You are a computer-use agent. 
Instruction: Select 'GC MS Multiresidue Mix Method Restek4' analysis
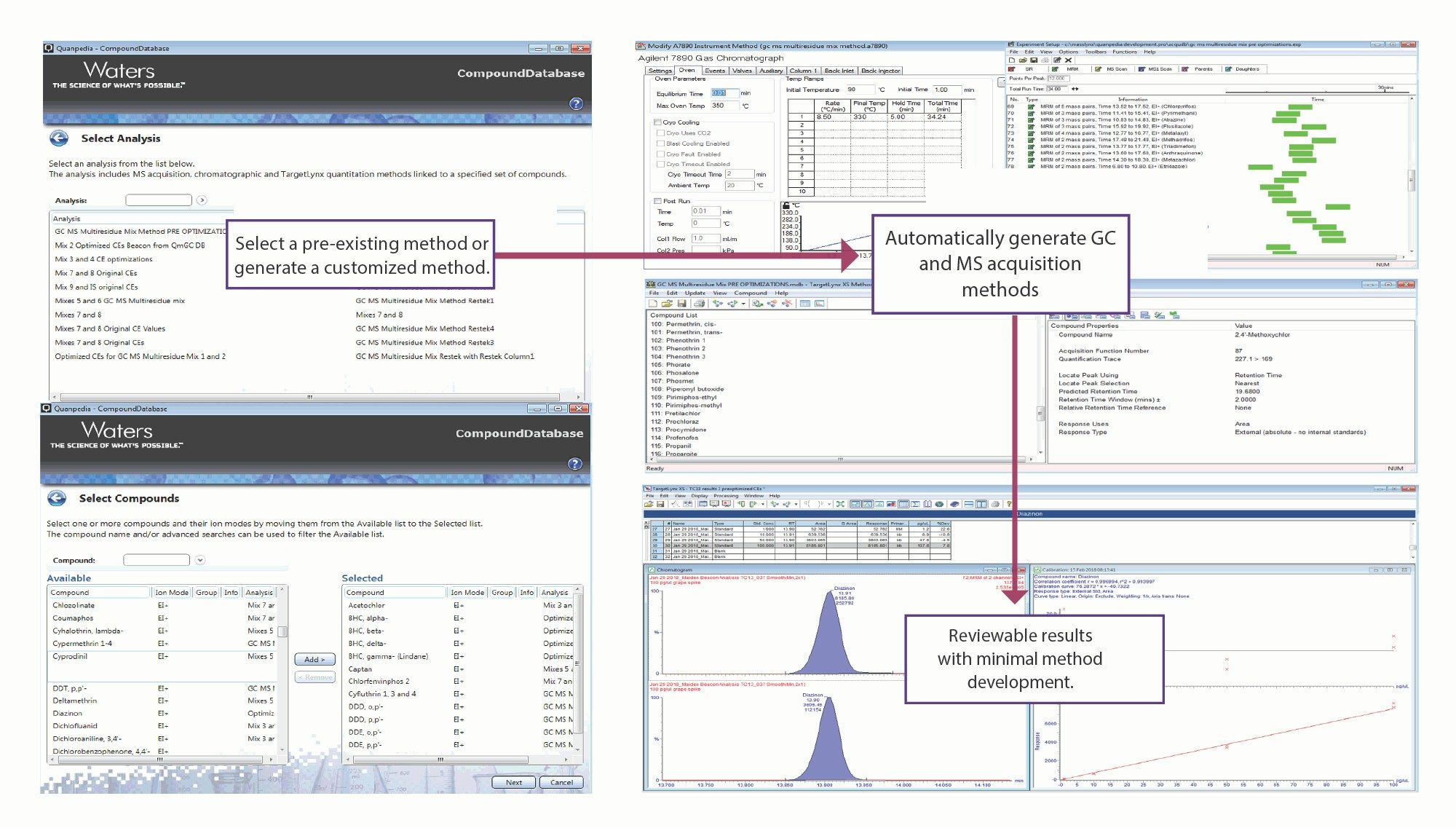(424, 328)
